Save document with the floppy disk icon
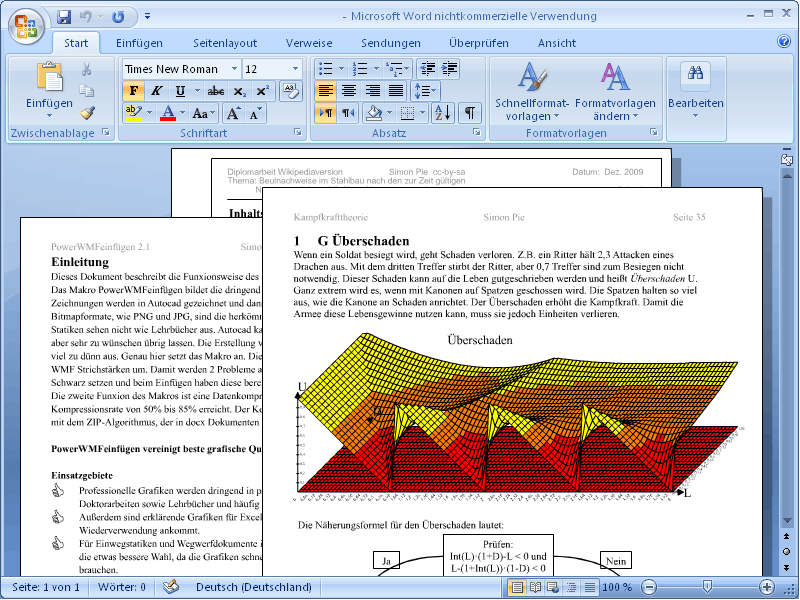The width and height of the screenshot is (800, 600). (64, 17)
